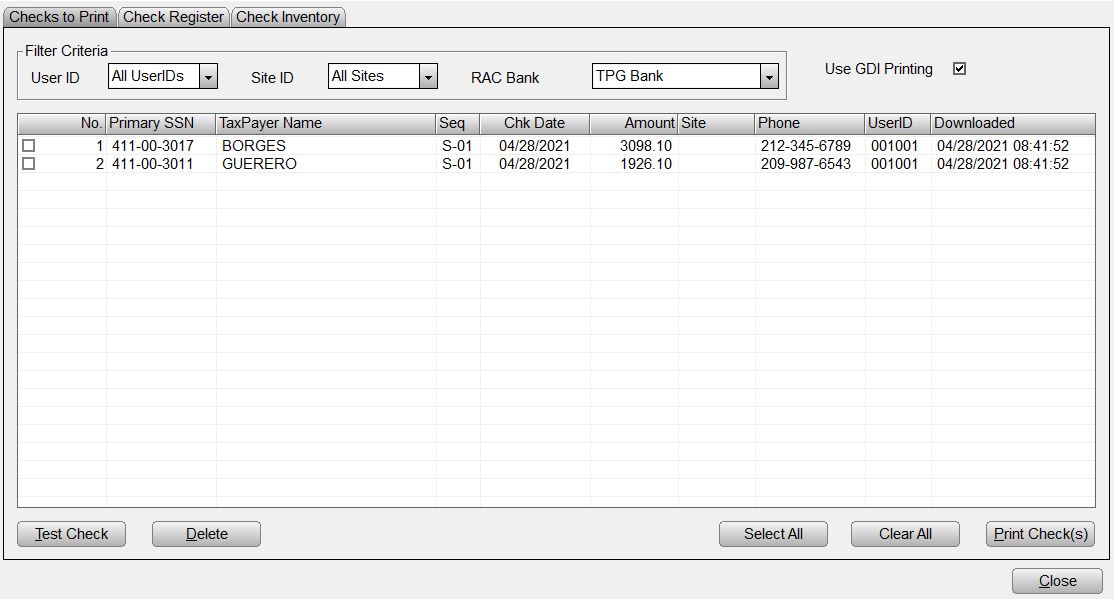The width and height of the screenshot is (1114, 599).
Task: Click the Test Check button
Action: [x=71, y=534]
